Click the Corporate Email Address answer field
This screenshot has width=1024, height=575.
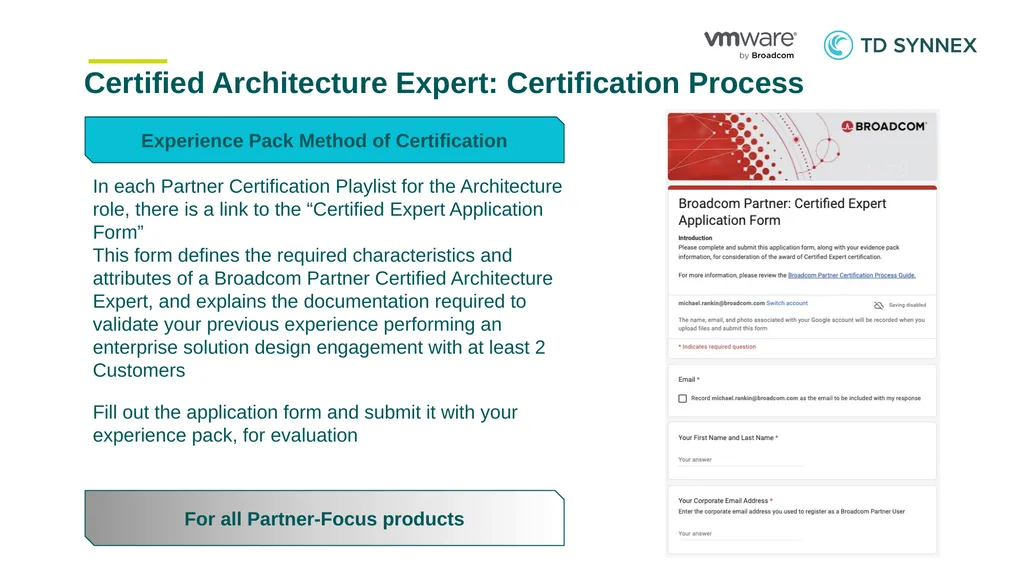(x=740, y=534)
